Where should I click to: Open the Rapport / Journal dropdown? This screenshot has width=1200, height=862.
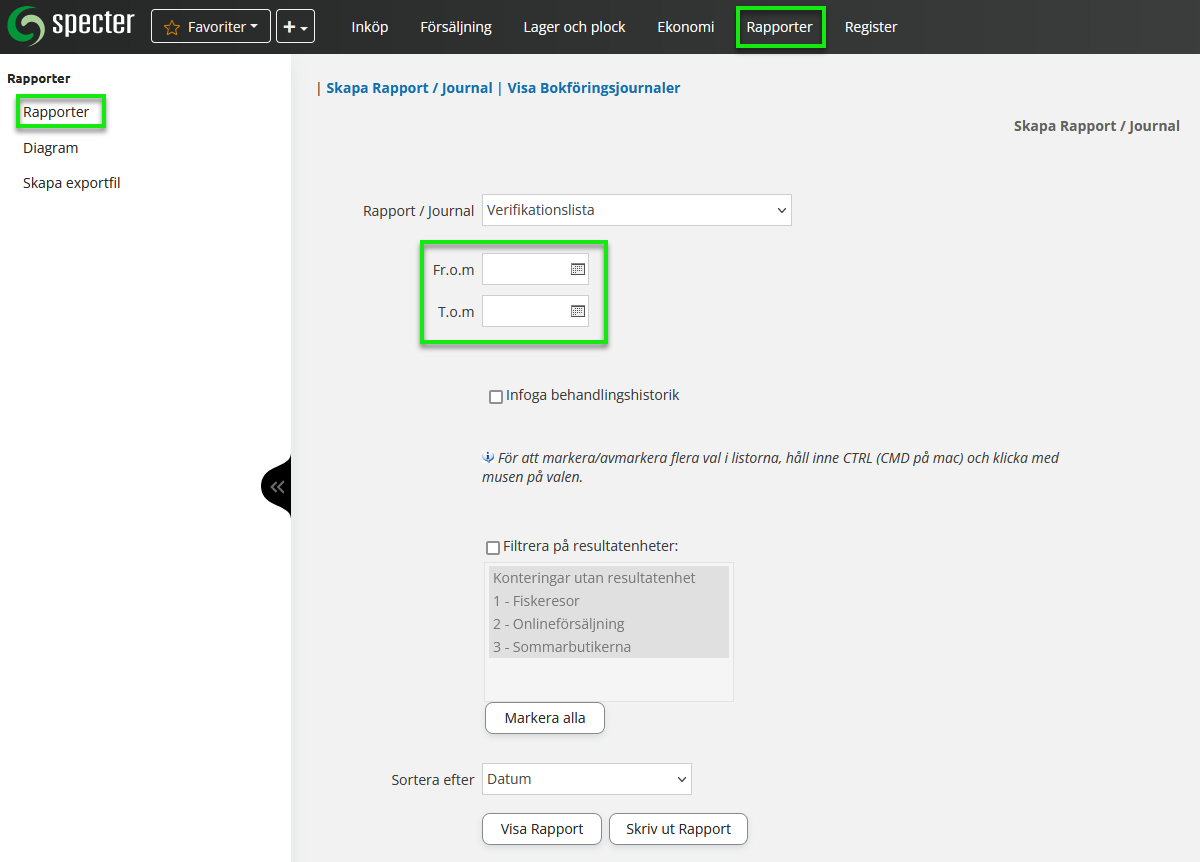tap(636, 210)
